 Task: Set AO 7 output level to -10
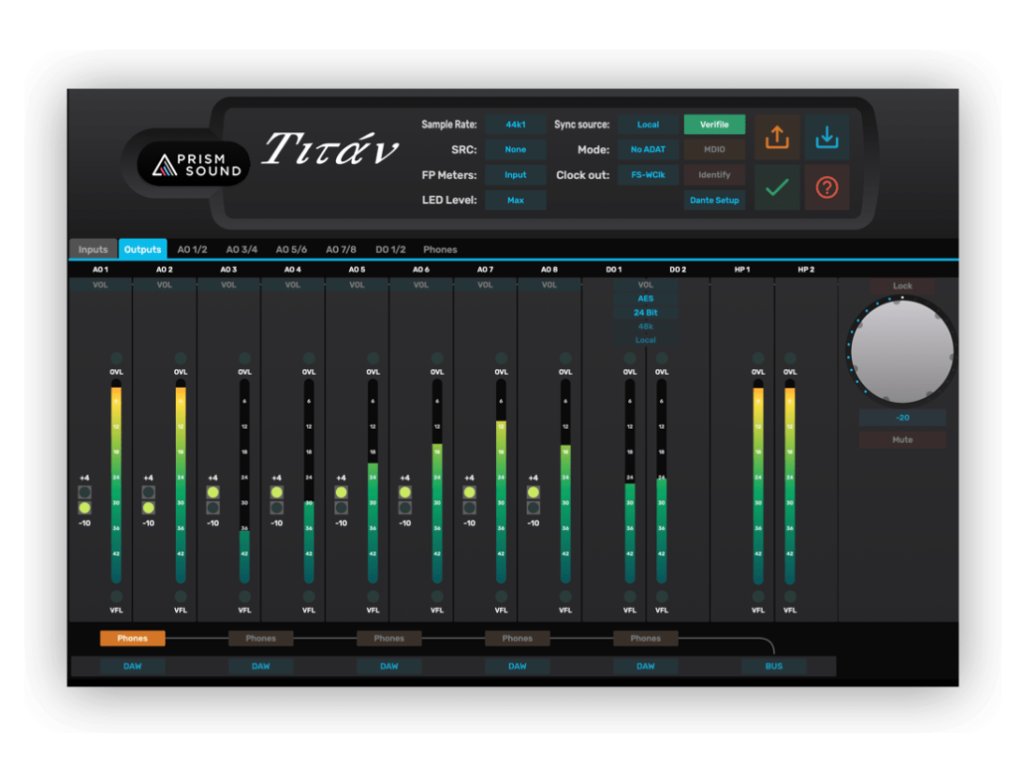click(x=470, y=507)
